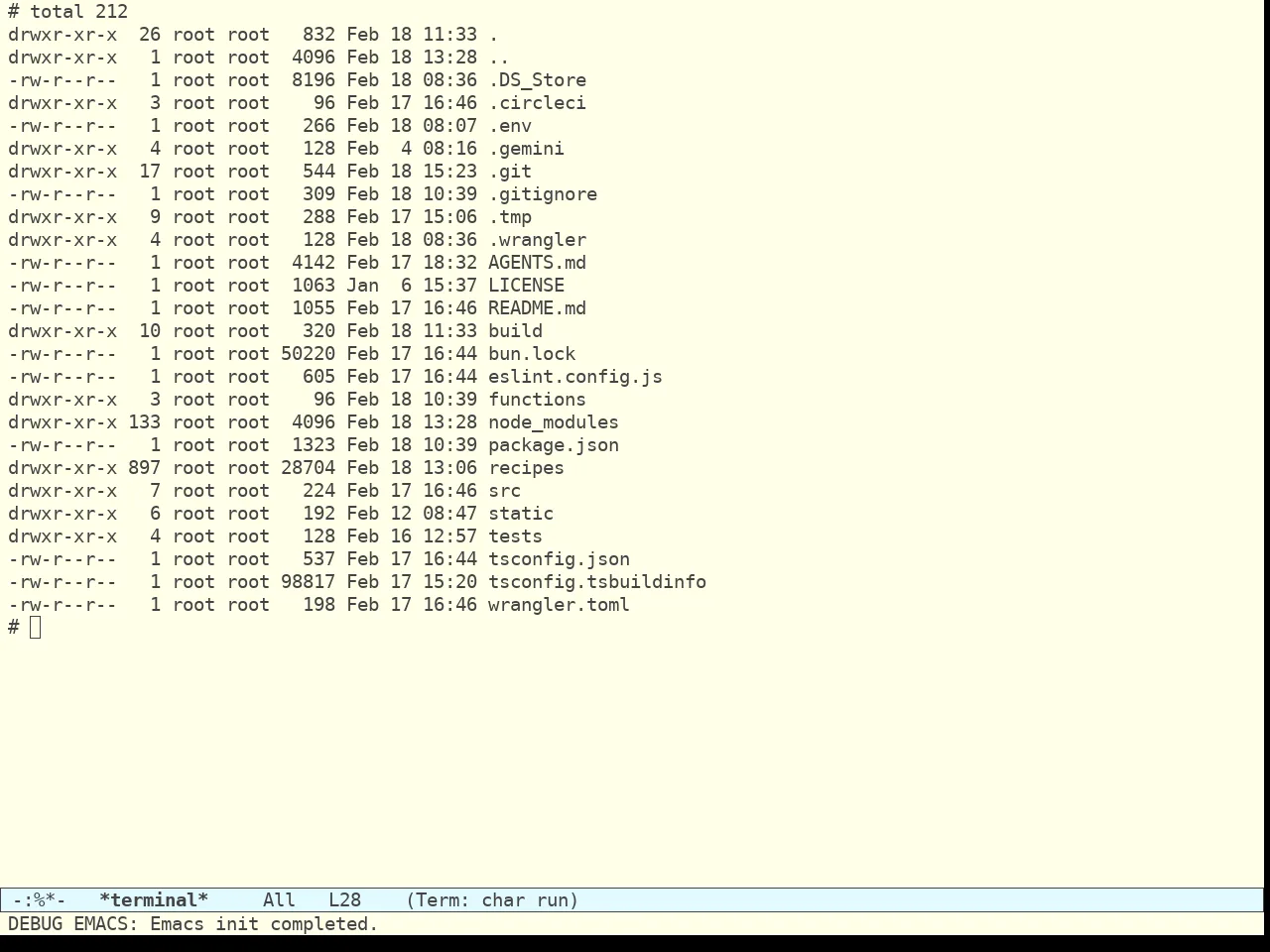This screenshot has height=952, width=1270.
Task: Click the 15:23 timestamp of .git
Action: click(x=449, y=172)
